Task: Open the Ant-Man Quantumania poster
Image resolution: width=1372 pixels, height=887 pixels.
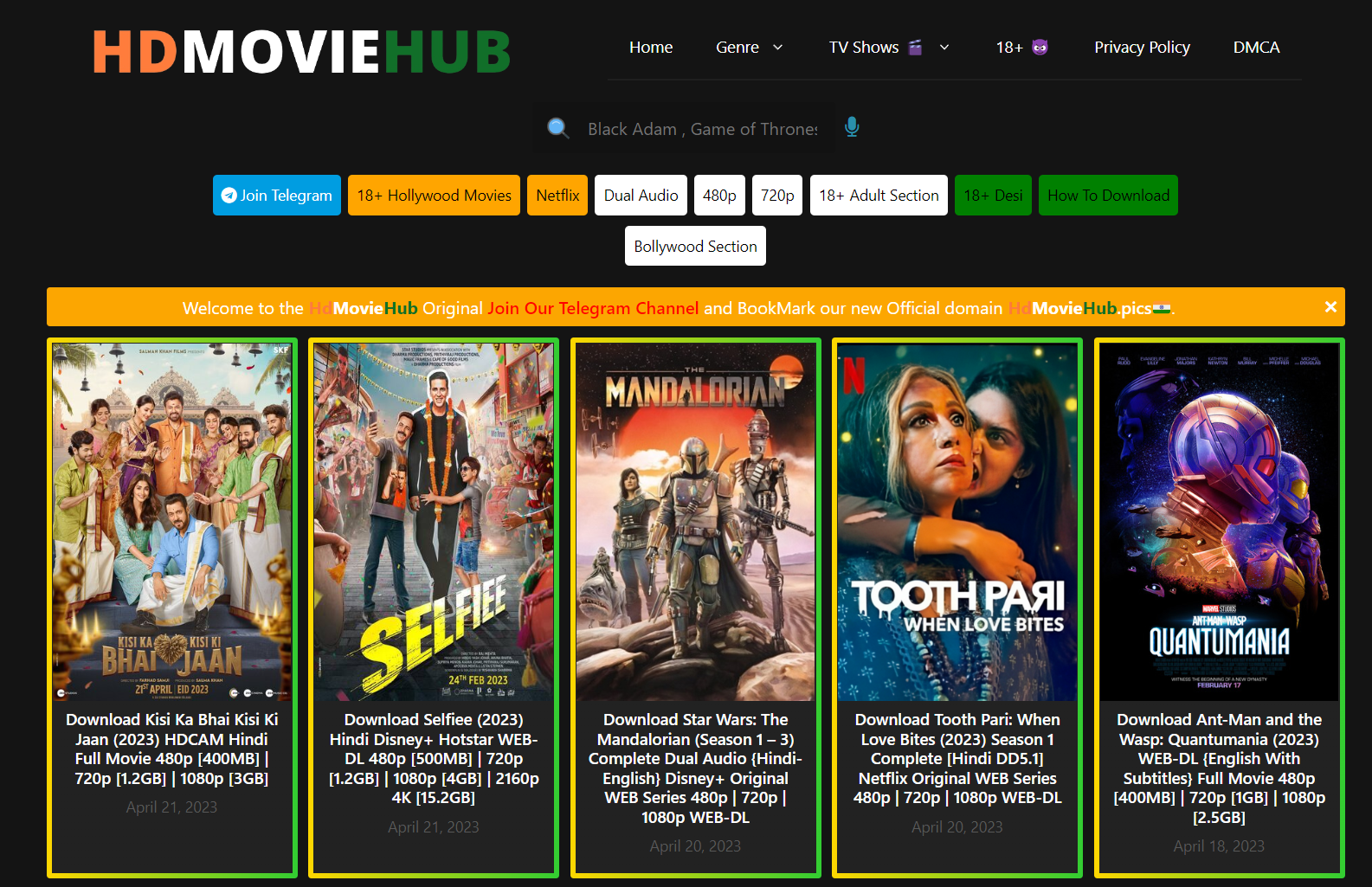Action: [x=1219, y=522]
